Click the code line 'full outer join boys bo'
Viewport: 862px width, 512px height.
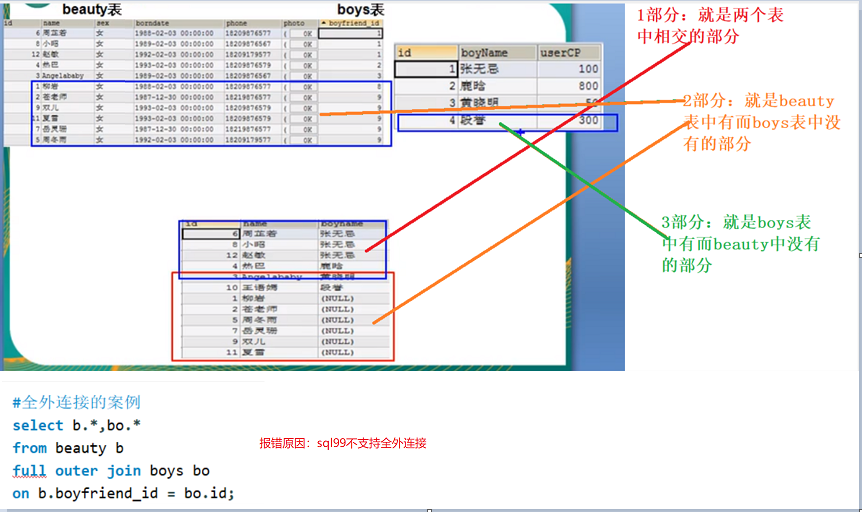pos(110,471)
